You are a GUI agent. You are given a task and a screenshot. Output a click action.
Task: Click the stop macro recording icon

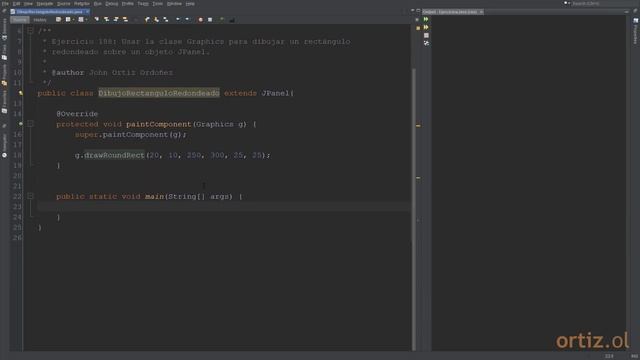210,19
